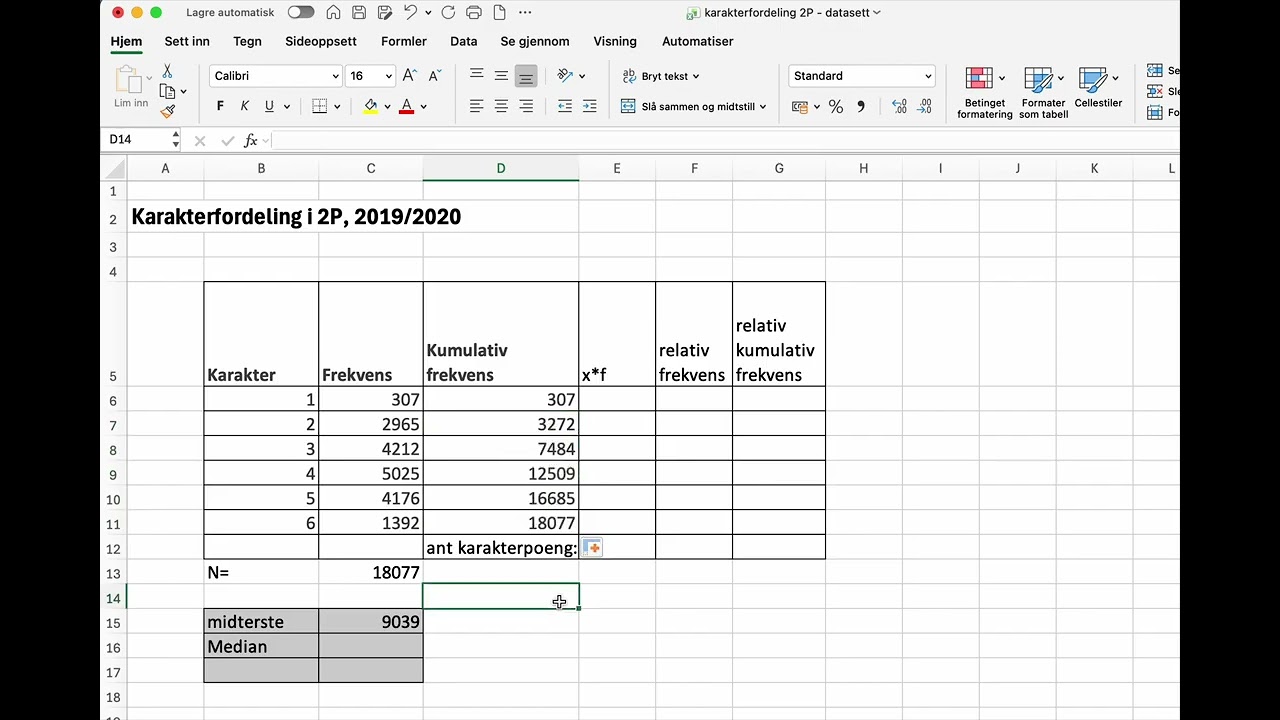This screenshot has width=1280, height=720.
Task: Click the Cut scissors icon
Action: click(x=167, y=71)
